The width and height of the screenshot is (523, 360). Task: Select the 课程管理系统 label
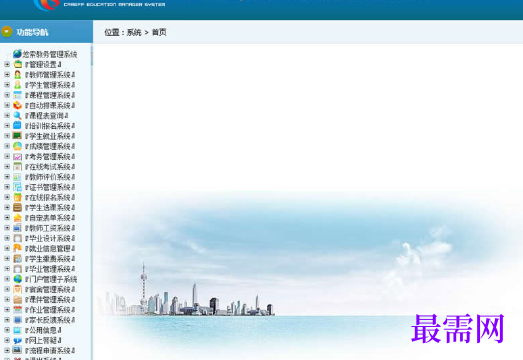[50, 95]
